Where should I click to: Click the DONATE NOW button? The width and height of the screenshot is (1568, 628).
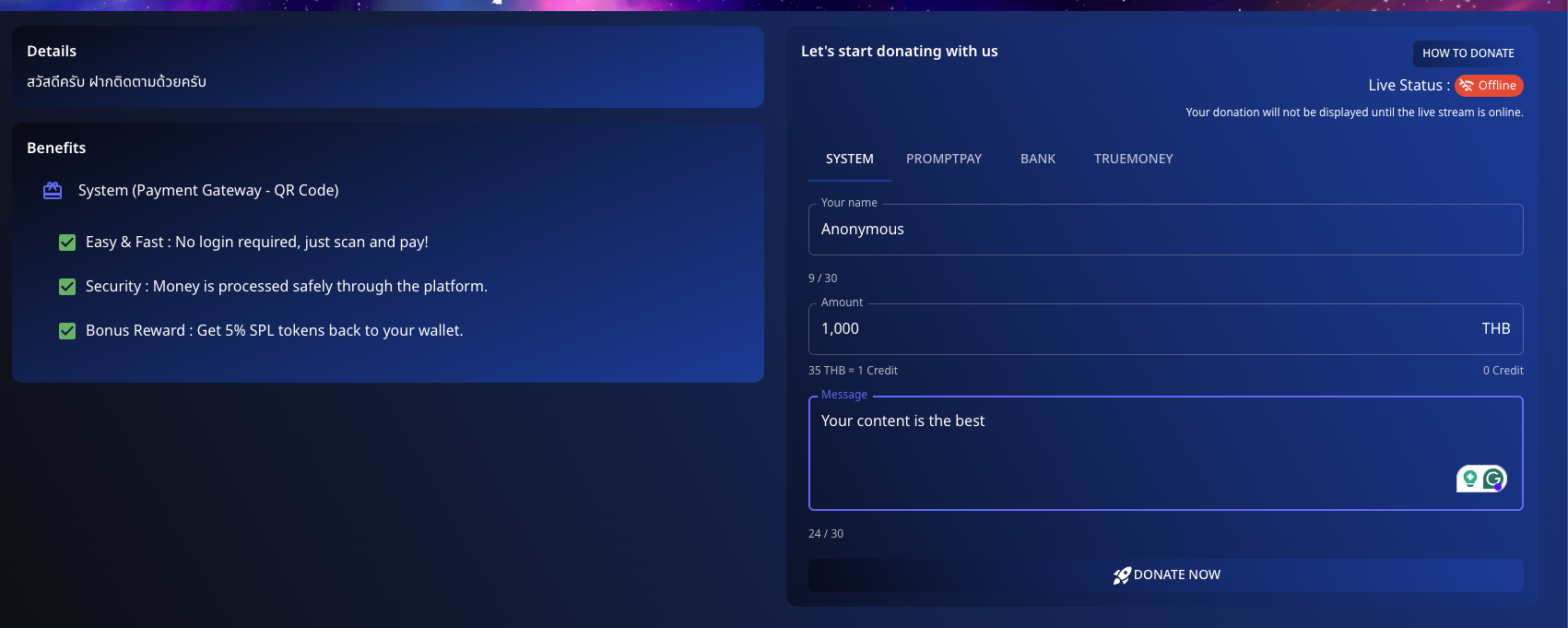coord(1166,575)
